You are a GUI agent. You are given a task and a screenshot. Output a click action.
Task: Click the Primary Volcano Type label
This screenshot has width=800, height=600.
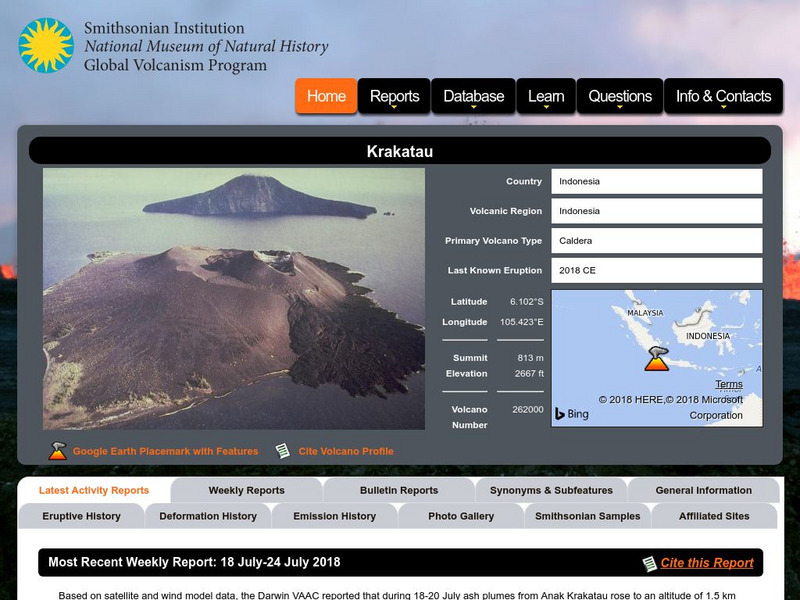(493, 240)
